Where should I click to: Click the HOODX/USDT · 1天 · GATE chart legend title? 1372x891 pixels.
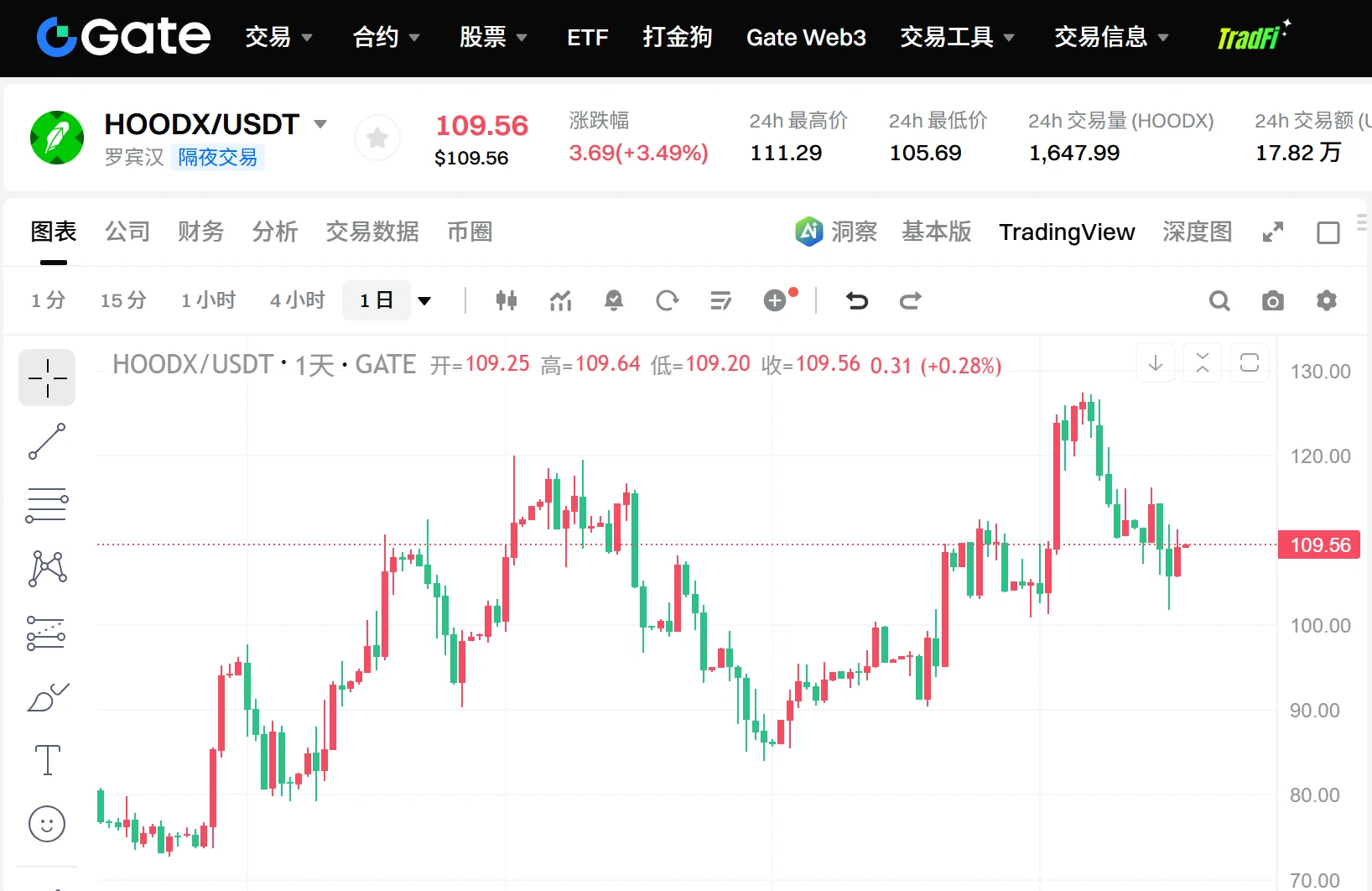point(264,365)
